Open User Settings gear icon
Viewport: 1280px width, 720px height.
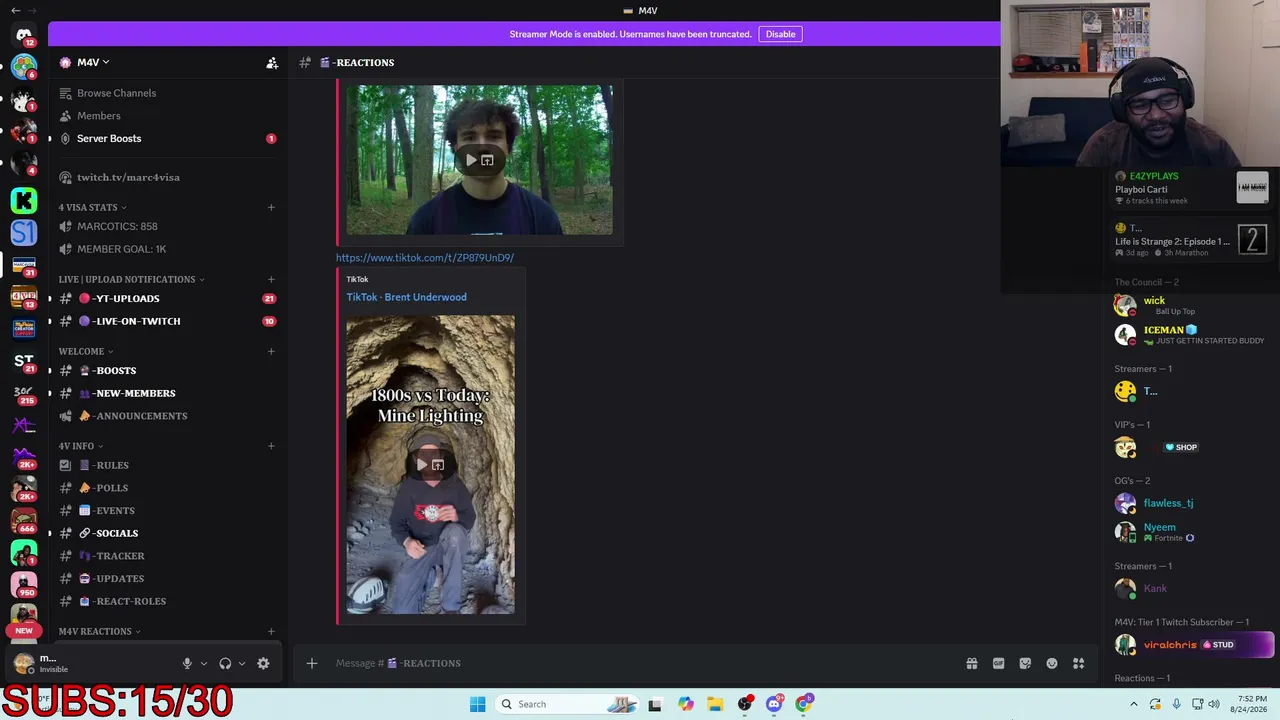click(x=263, y=663)
